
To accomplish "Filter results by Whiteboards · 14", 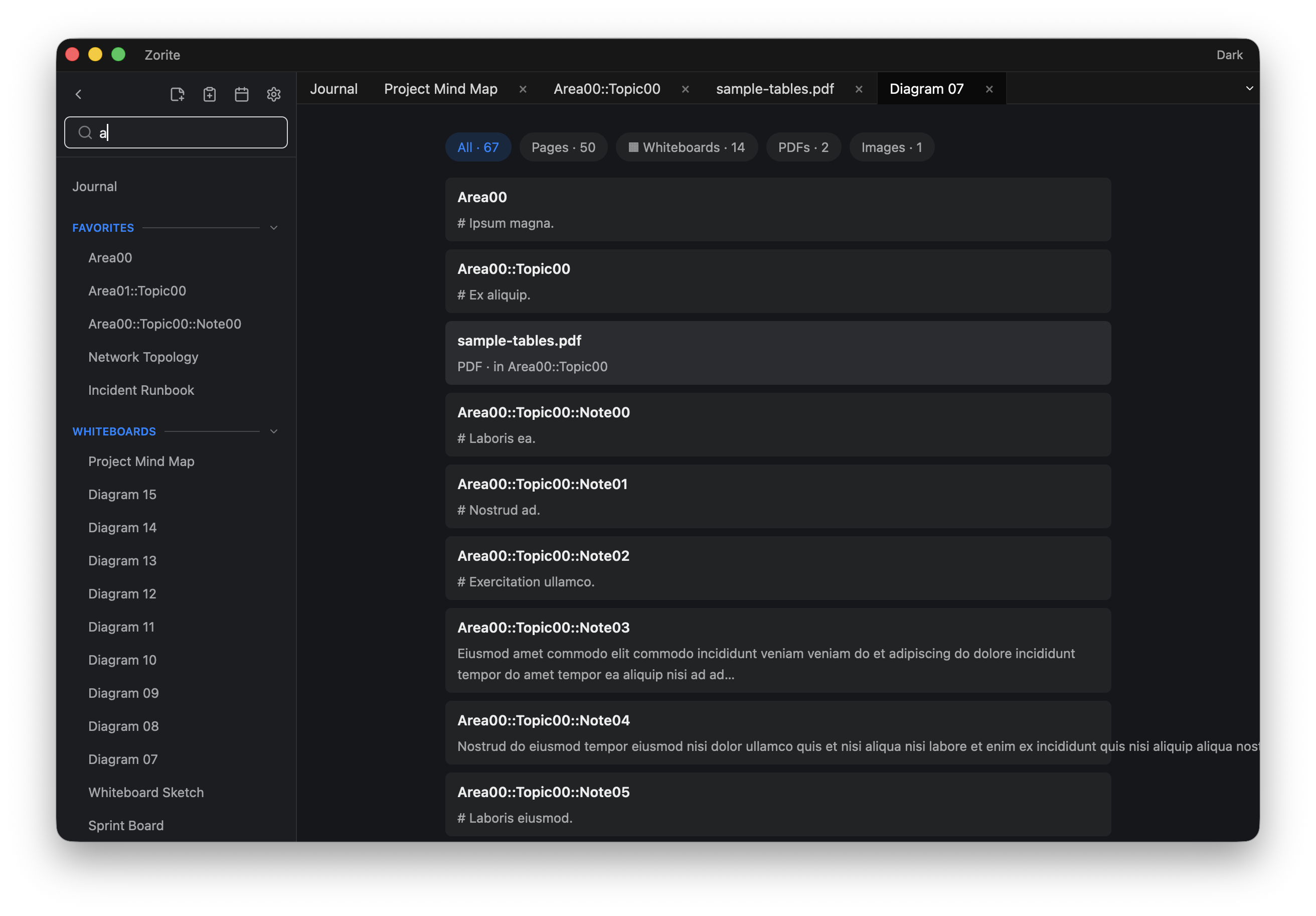I will click(686, 147).
